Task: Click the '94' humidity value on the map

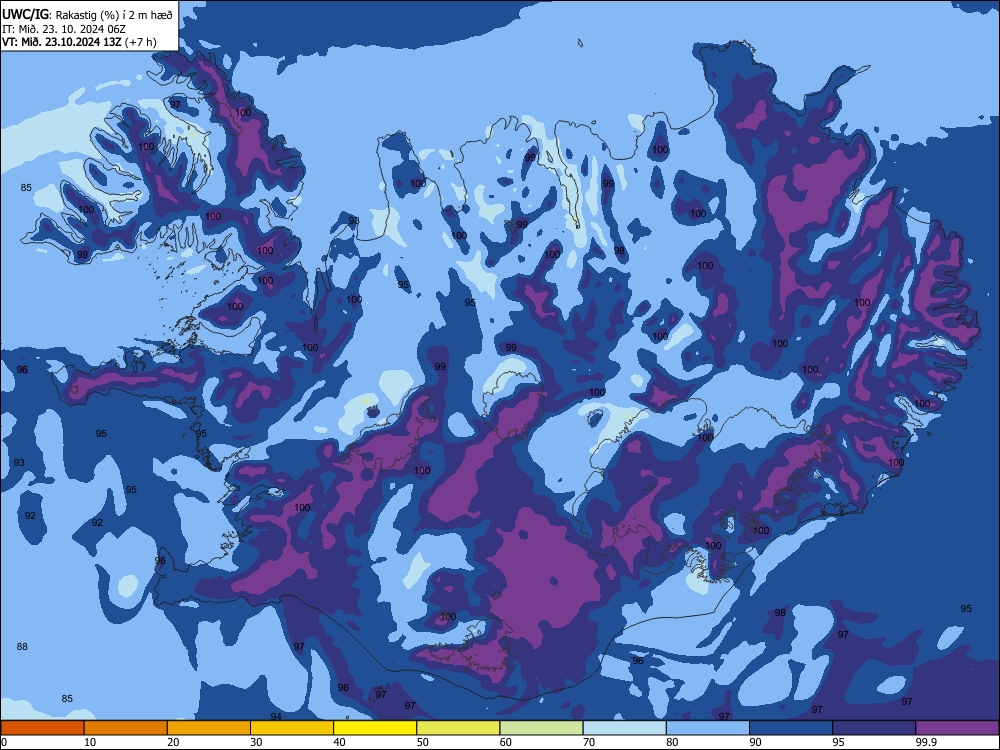Action: click(x=276, y=717)
